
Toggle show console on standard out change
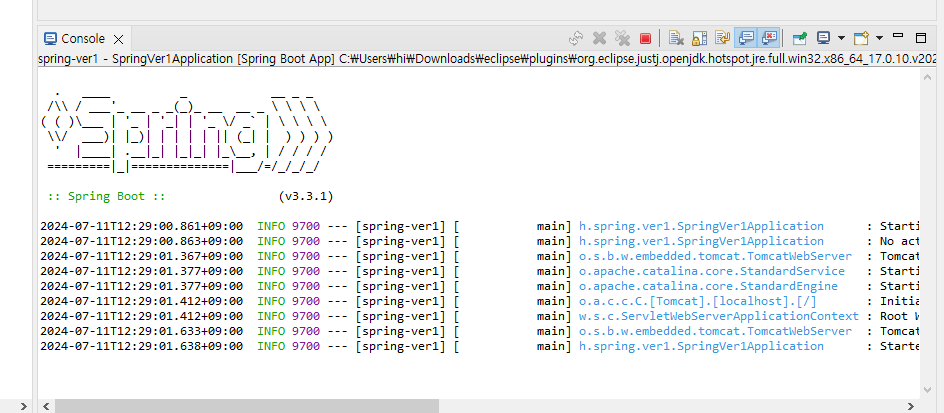[x=746, y=39]
